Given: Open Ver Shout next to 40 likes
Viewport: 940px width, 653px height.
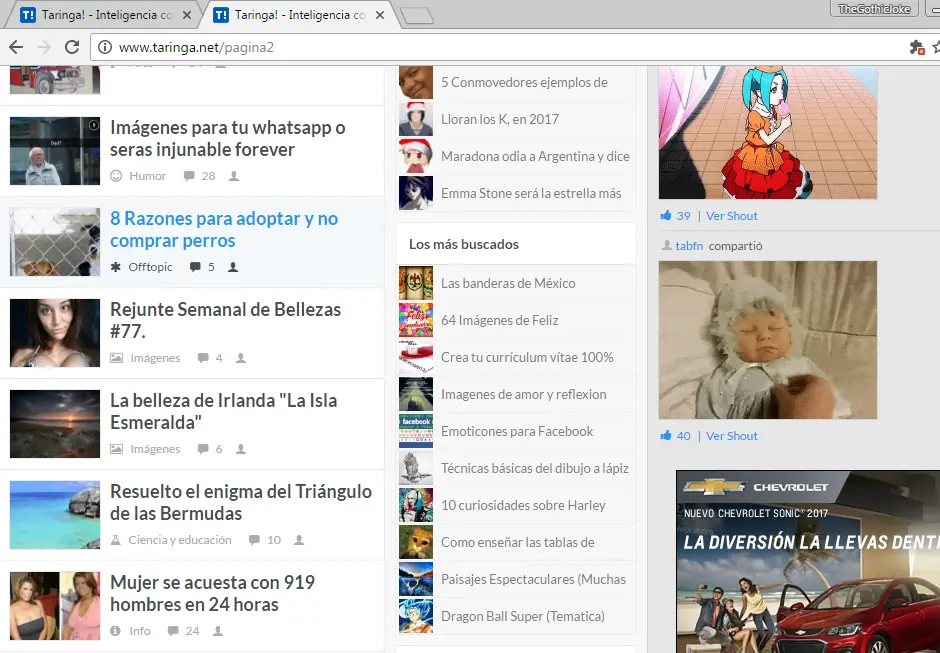Looking at the screenshot, I should 731,436.
